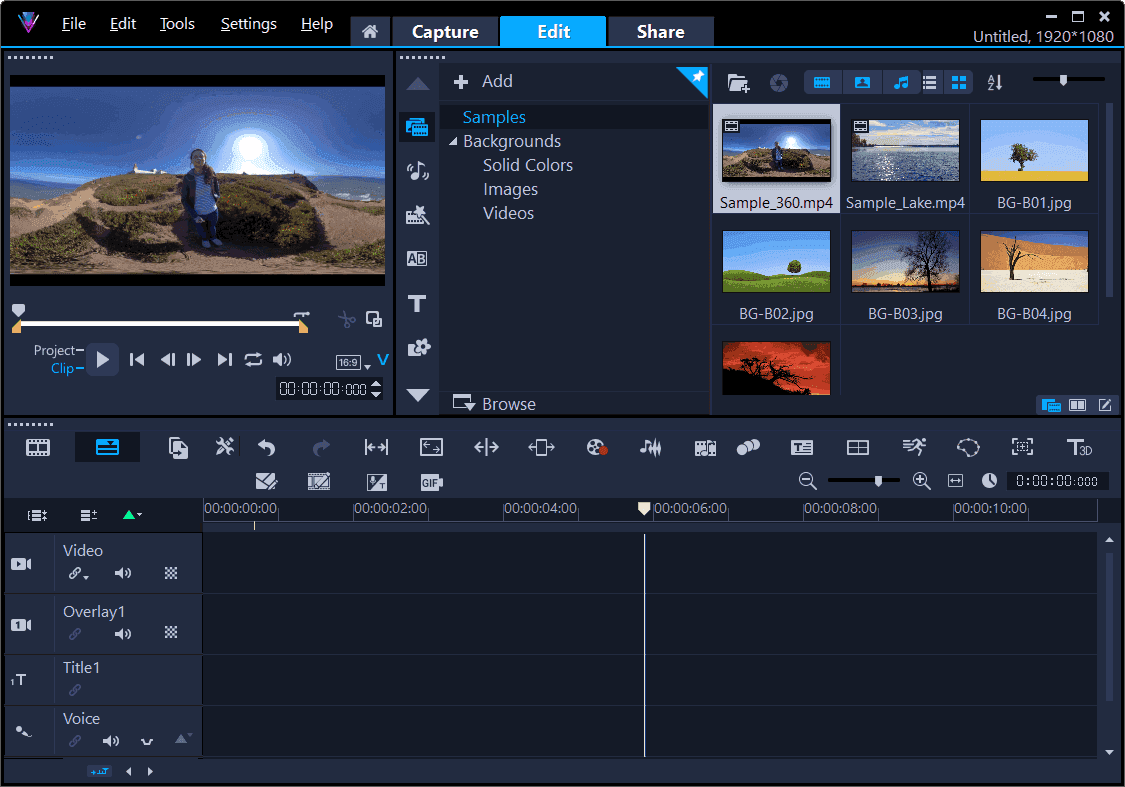1125x787 pixels.
Task: Open the 3D Title Editor
Action: coord(1078,448)
